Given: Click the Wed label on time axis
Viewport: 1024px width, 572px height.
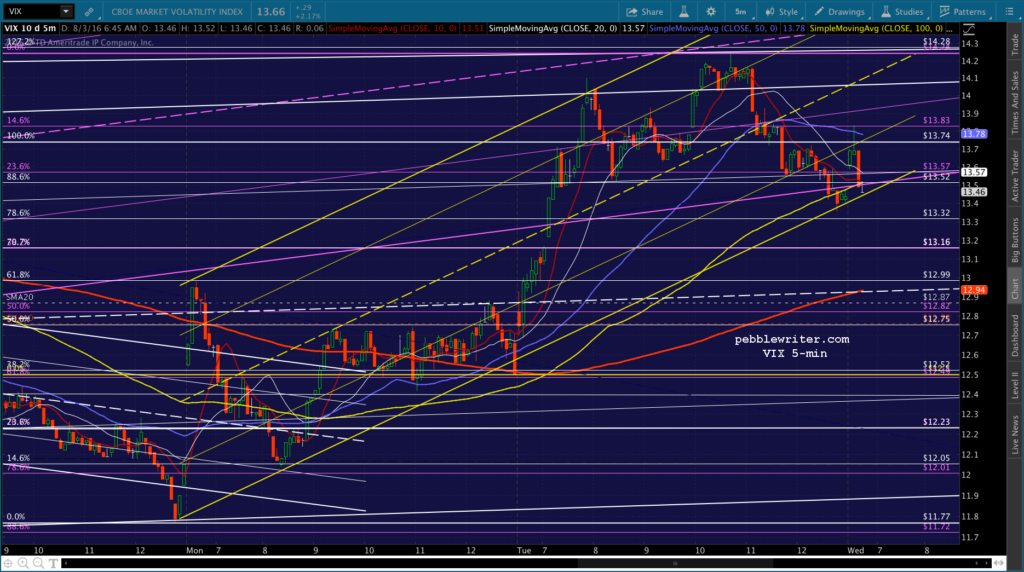Looking at the screenshot, I should 856,550.
